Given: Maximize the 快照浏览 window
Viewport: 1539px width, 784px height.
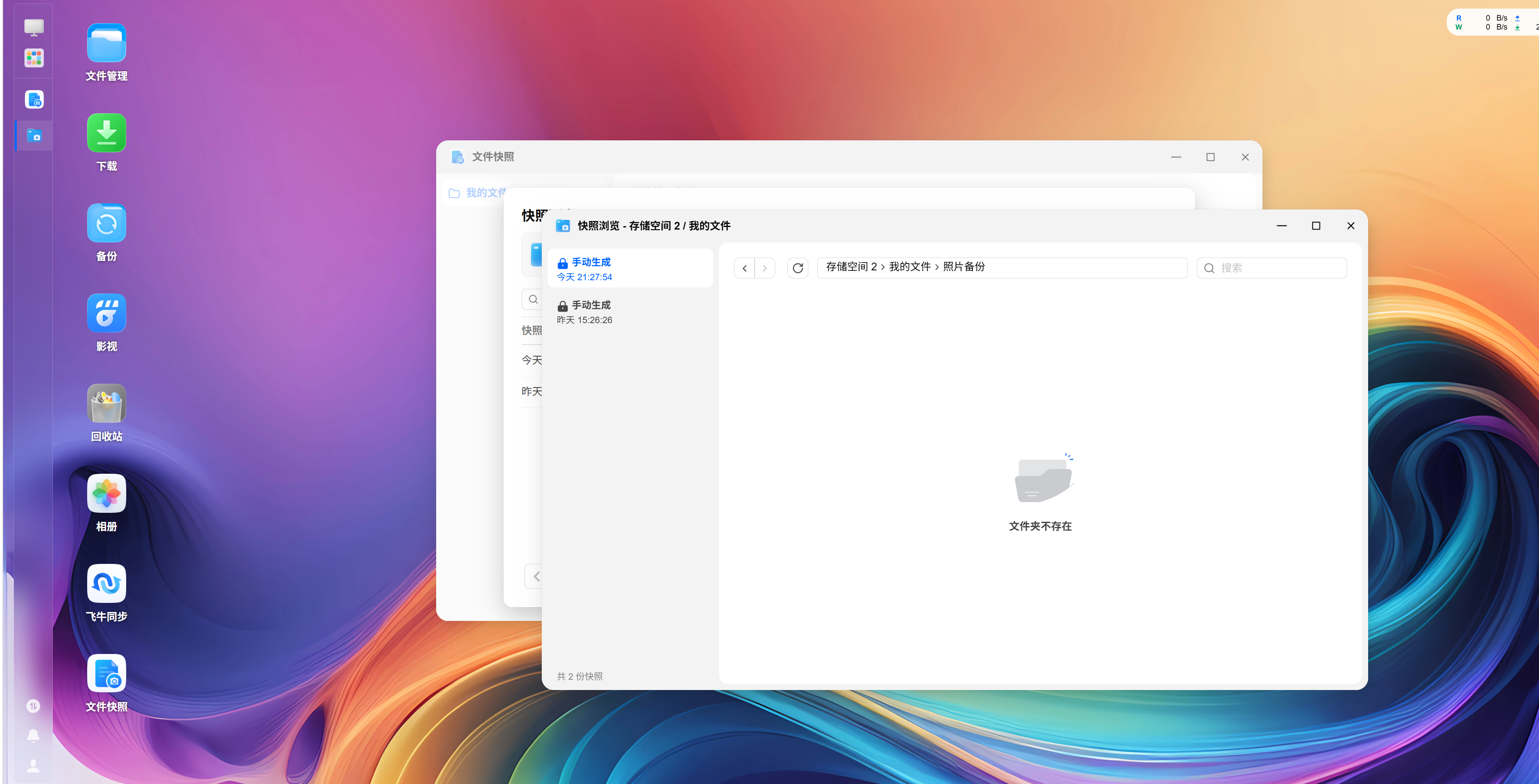Looking at the screenshot, I should tap(1316, 226).
